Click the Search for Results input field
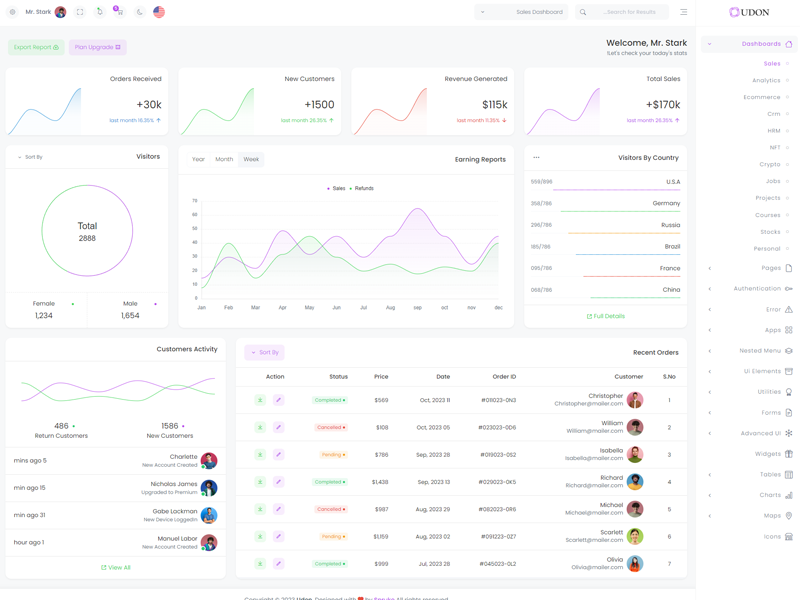Image resolution: width=800 pixels, height=600 pixels. (629, 12)
